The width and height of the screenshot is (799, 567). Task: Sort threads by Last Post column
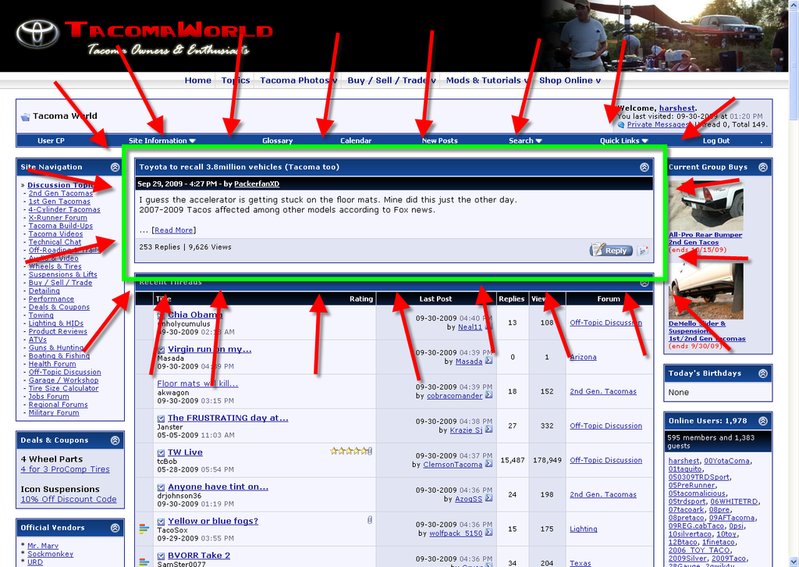436,299
